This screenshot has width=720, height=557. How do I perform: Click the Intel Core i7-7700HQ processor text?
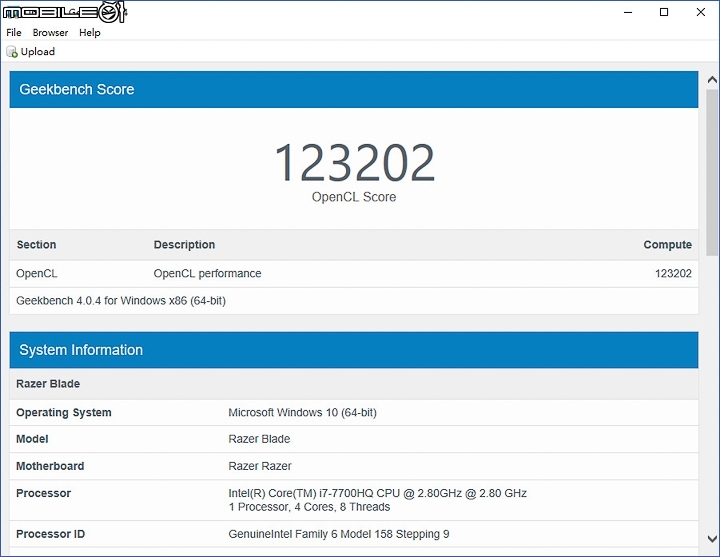point(377,493)
